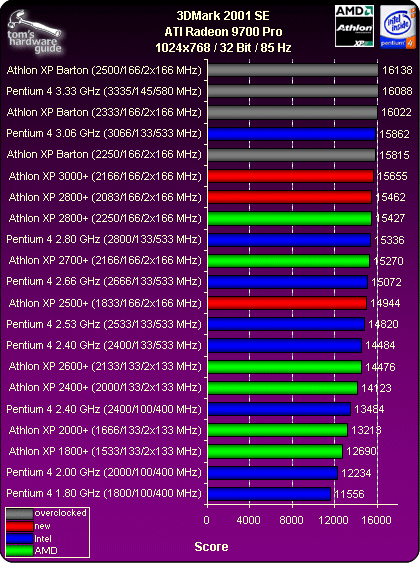Click the score value 14484

[380, 345]
